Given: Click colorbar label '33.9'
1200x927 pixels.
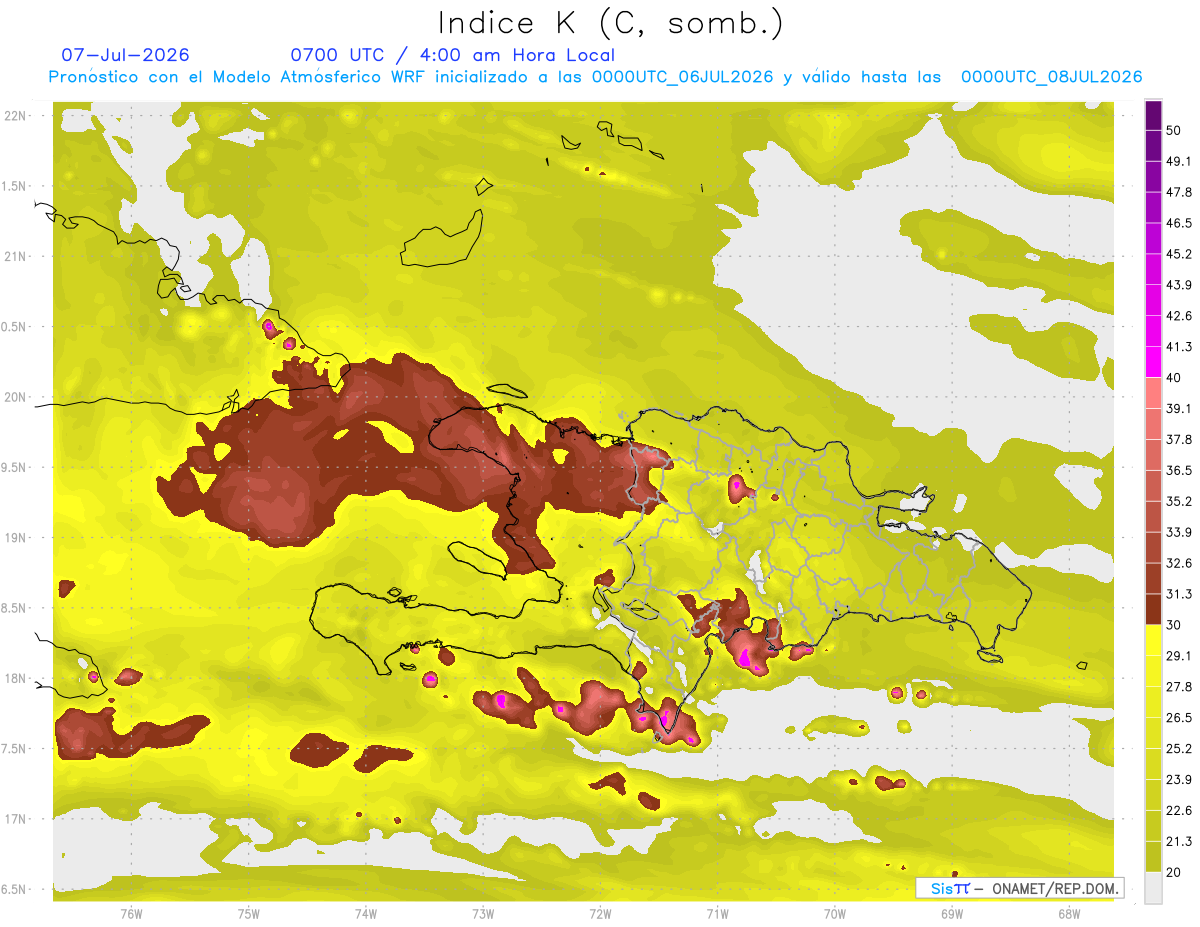Looking at the screenshot, I should 1179,532.
